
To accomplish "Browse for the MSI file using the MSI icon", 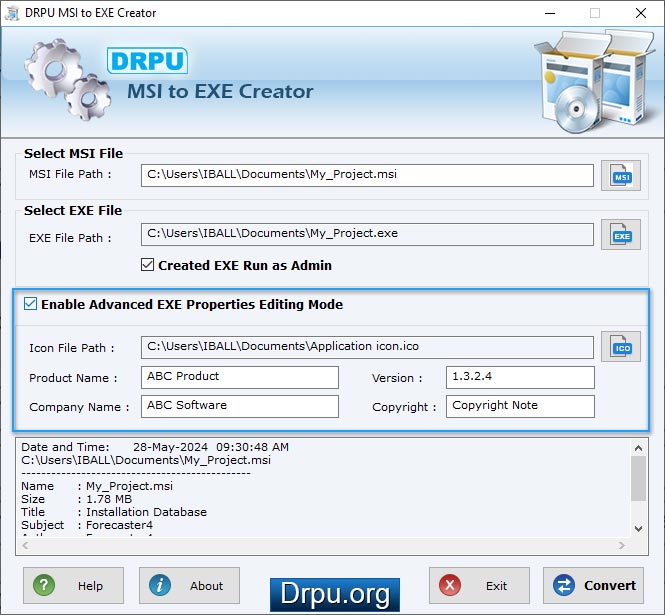I will (620, 176).
